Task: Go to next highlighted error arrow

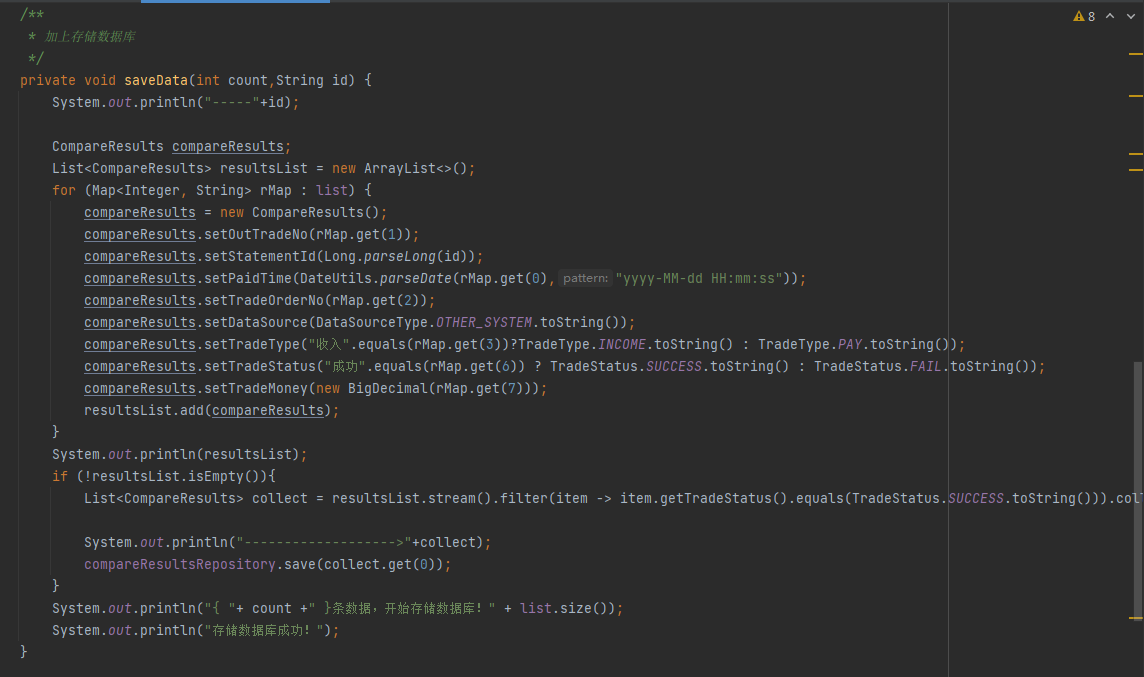Action: pyautogui.click(x=1130, y=16)
